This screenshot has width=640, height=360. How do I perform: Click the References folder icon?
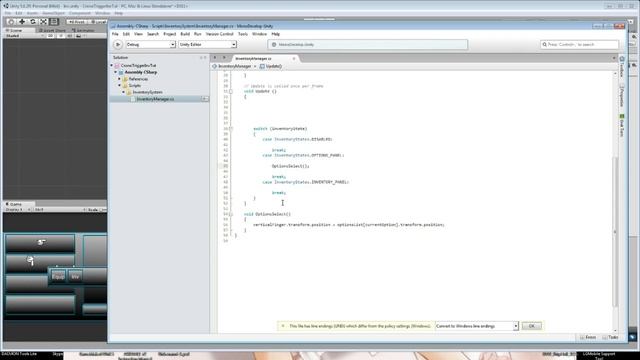click(x=125, y=79)
